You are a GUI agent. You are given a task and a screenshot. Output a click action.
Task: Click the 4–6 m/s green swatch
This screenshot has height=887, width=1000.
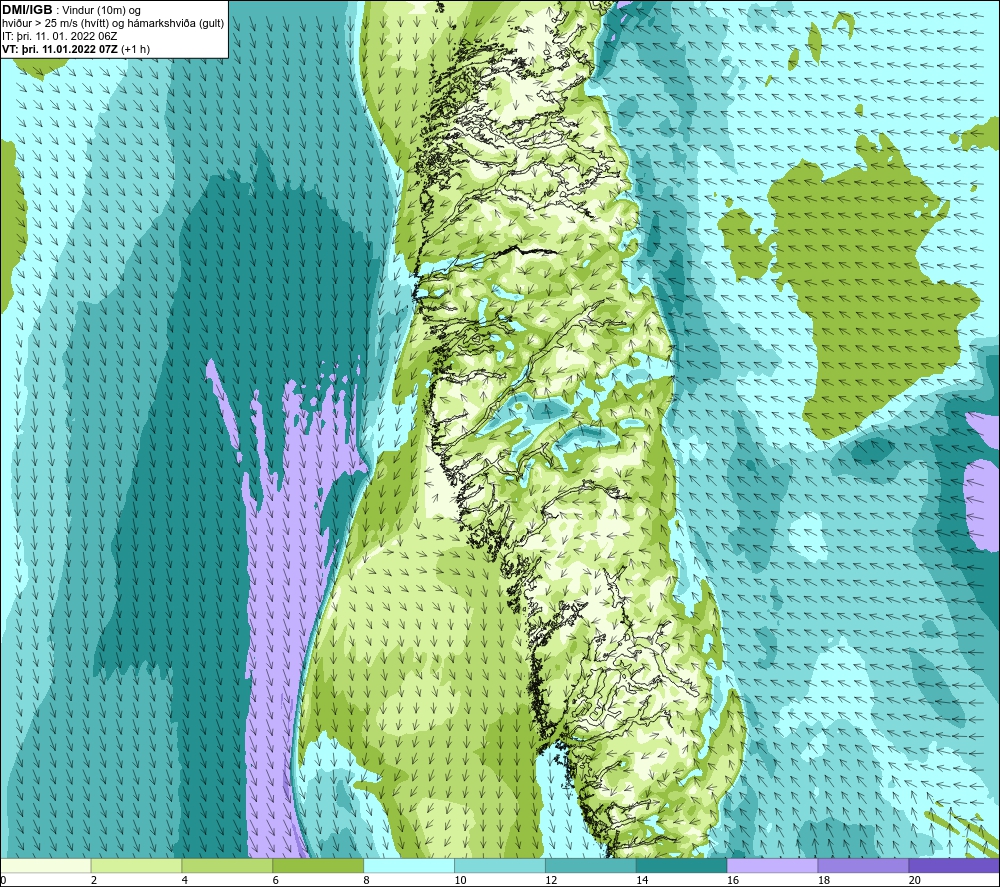coord(227,865)
